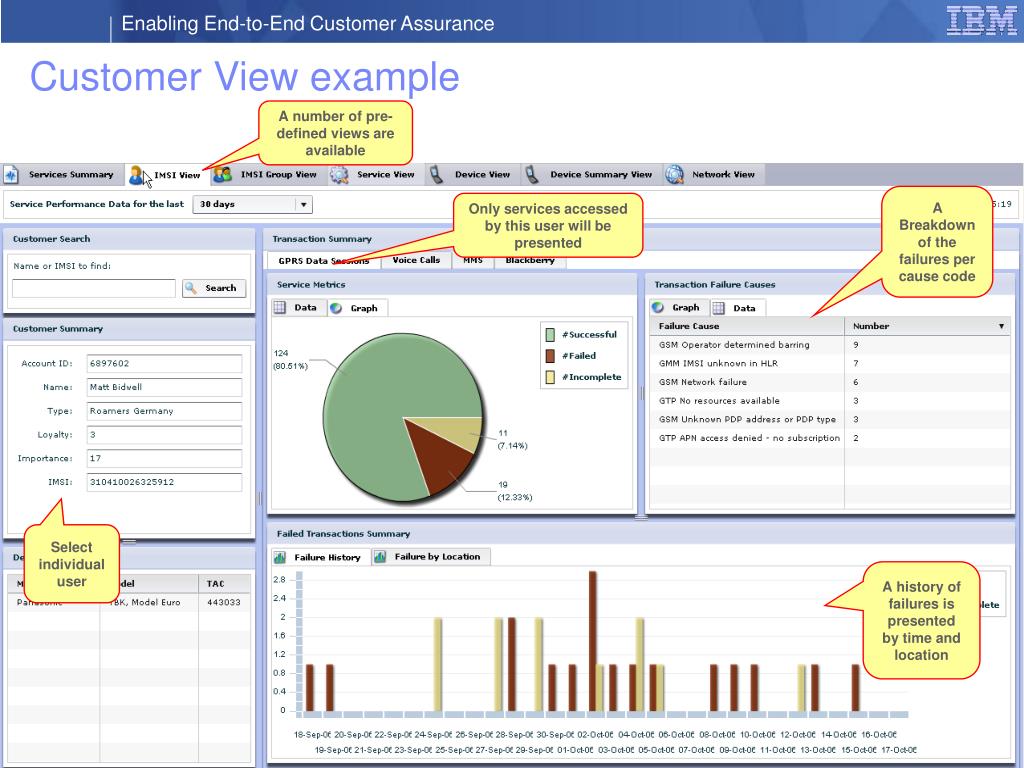Click the IMSI field 310410026325912
1024x768 pixels.
(164, 483)
